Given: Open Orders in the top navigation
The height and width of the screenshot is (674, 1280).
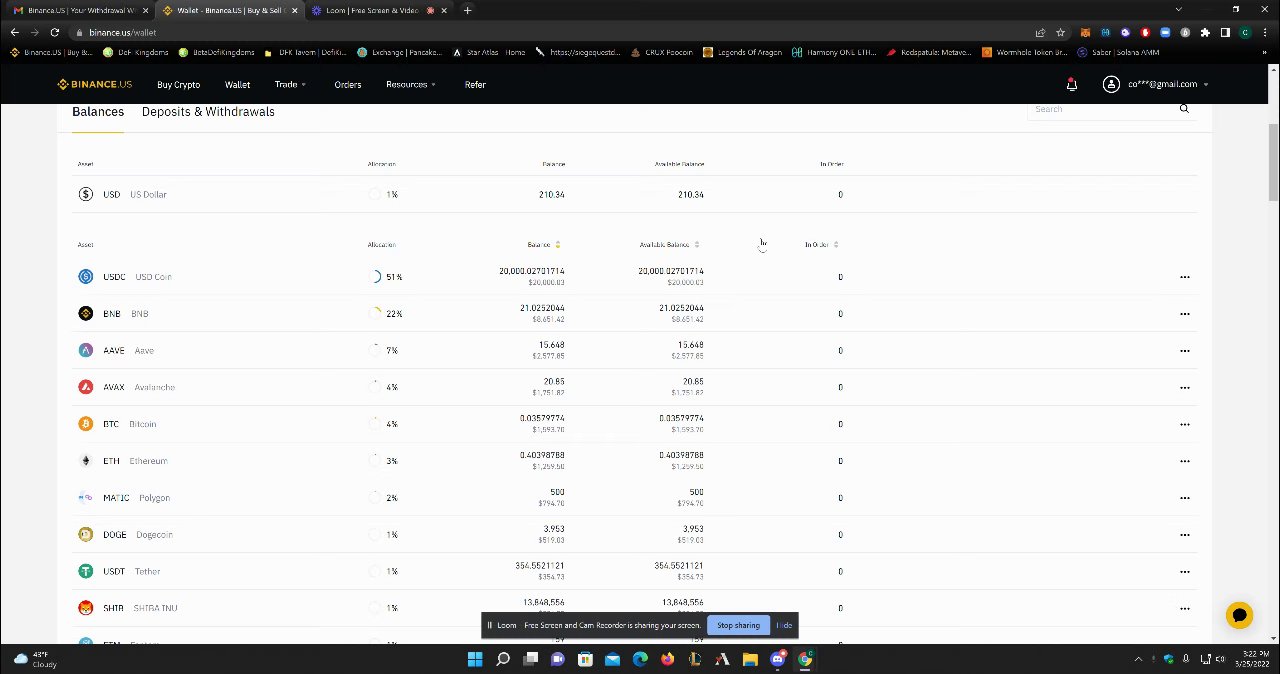Looking at the screenshot, I should [x=348, y=84].
